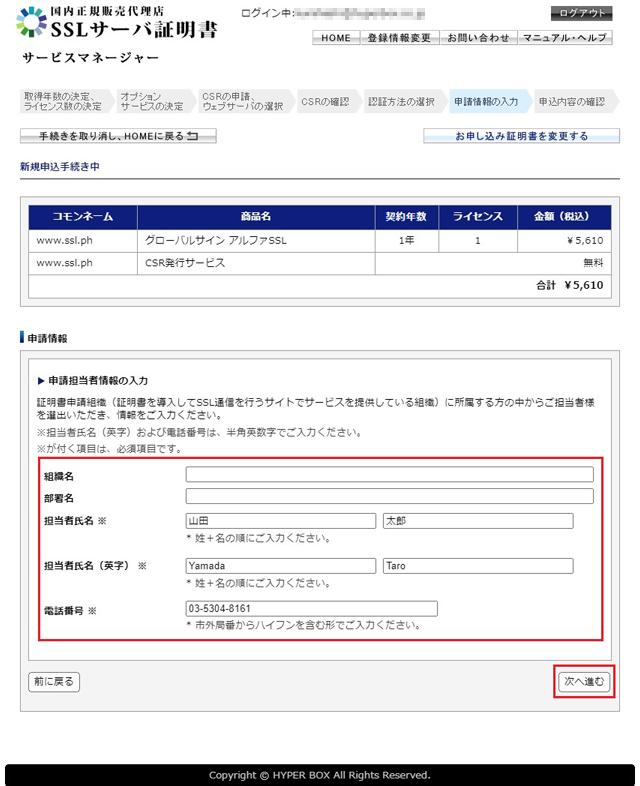Image resolution: width=640 pixels, height=786 pixels.
Task: Click the SSL server certificate logo
Action: 118,24
